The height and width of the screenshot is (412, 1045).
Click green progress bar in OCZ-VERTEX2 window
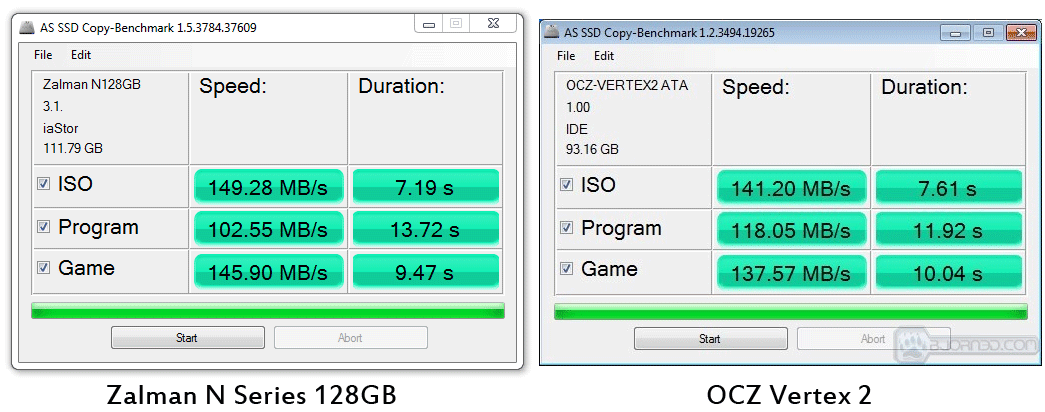point(790,311)
